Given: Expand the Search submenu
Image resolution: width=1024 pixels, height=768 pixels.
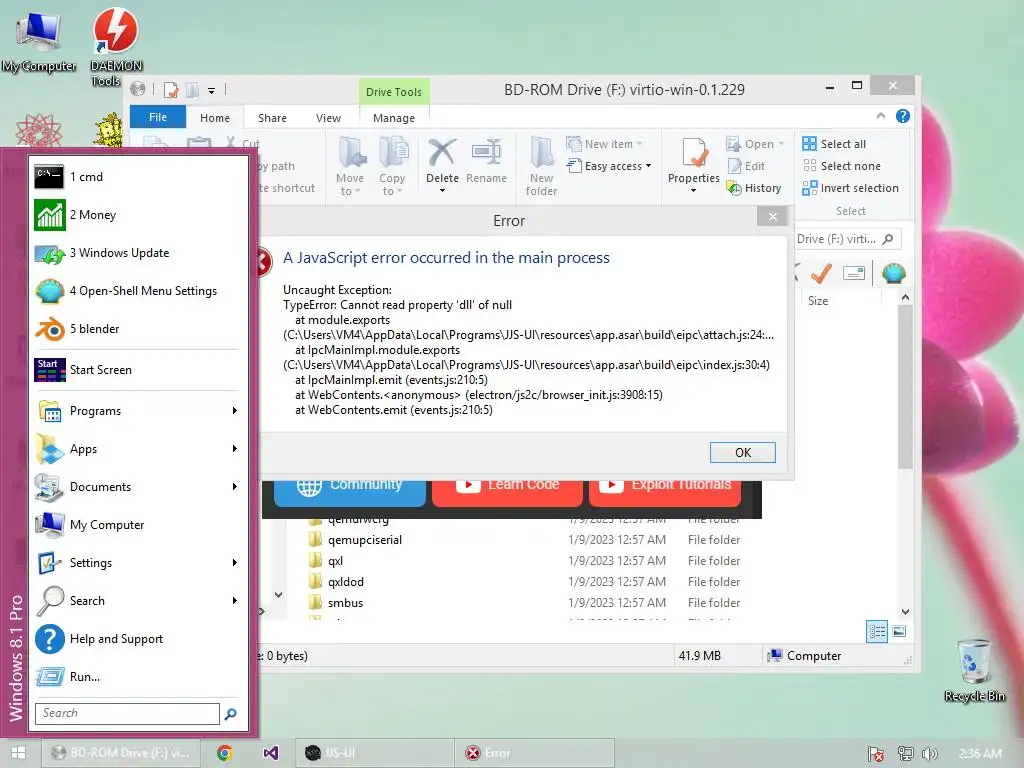Looking at the screenshot, I should pos(139,601).
